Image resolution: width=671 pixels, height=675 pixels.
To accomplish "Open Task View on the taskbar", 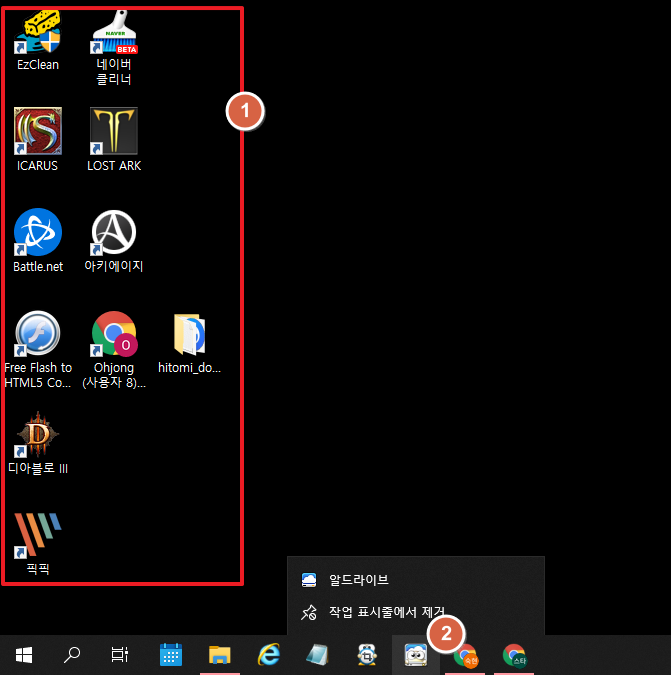I will coord(120,655).
